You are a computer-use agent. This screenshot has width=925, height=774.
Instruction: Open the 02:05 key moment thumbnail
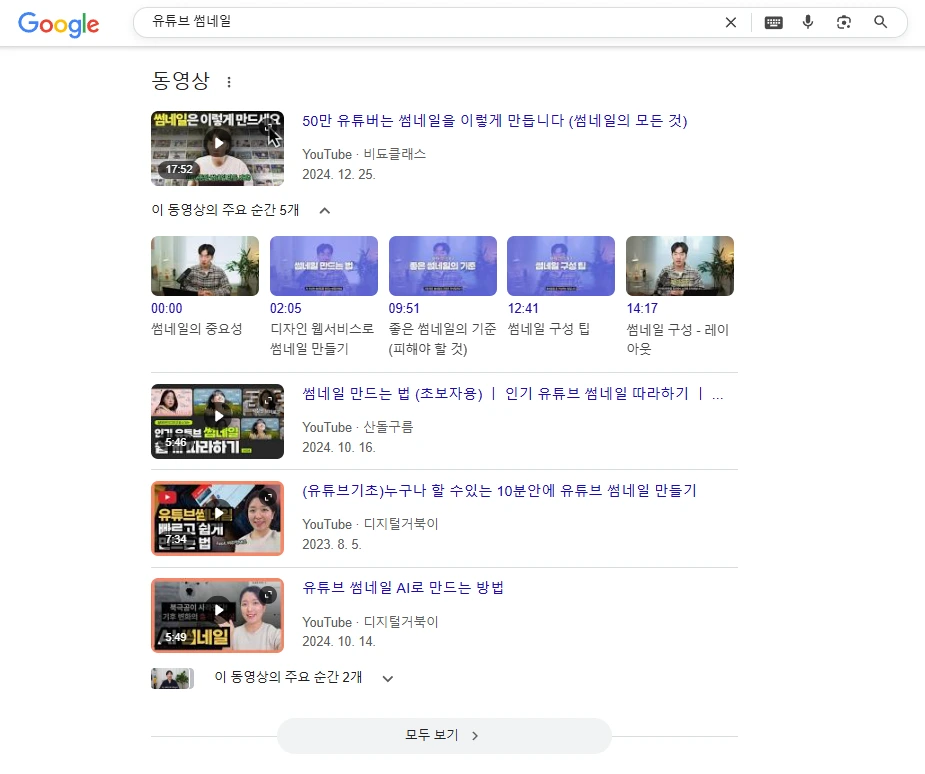[324, 265]
